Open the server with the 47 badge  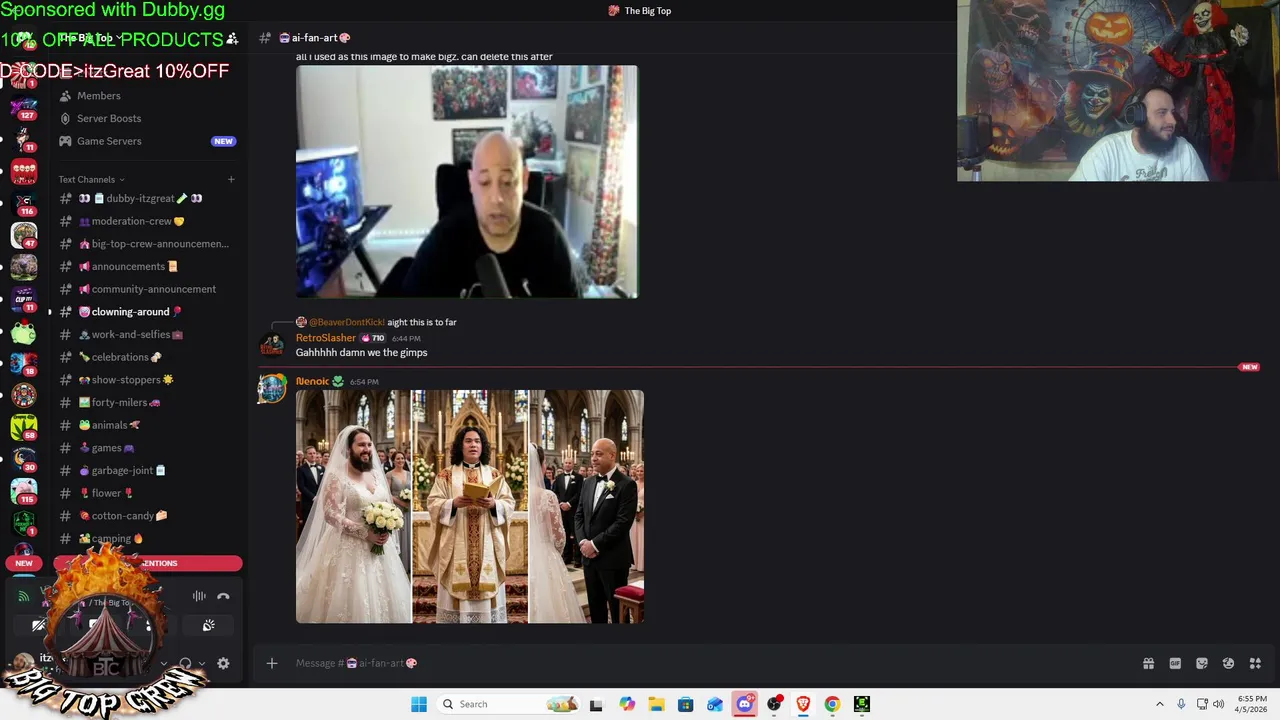pyautogui.click(x=24, y=234)
